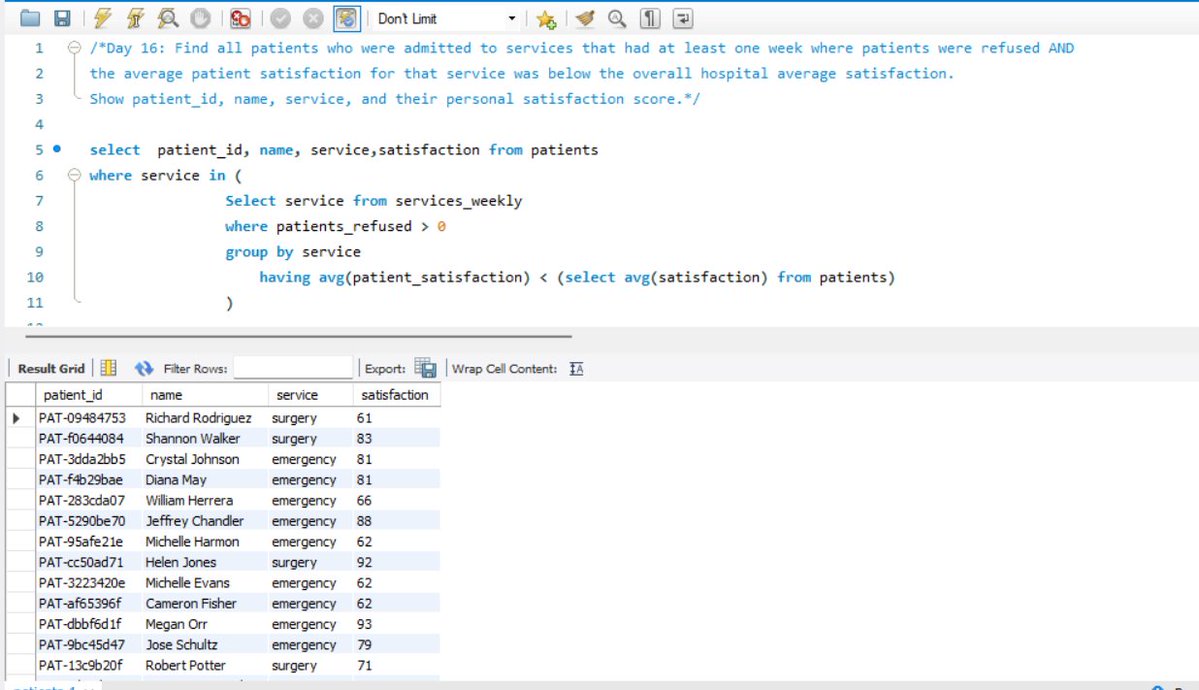Viewport: 1199px width, 690px height.
Task: Focus the Filter Rows input field
Action: click(293, 368)
